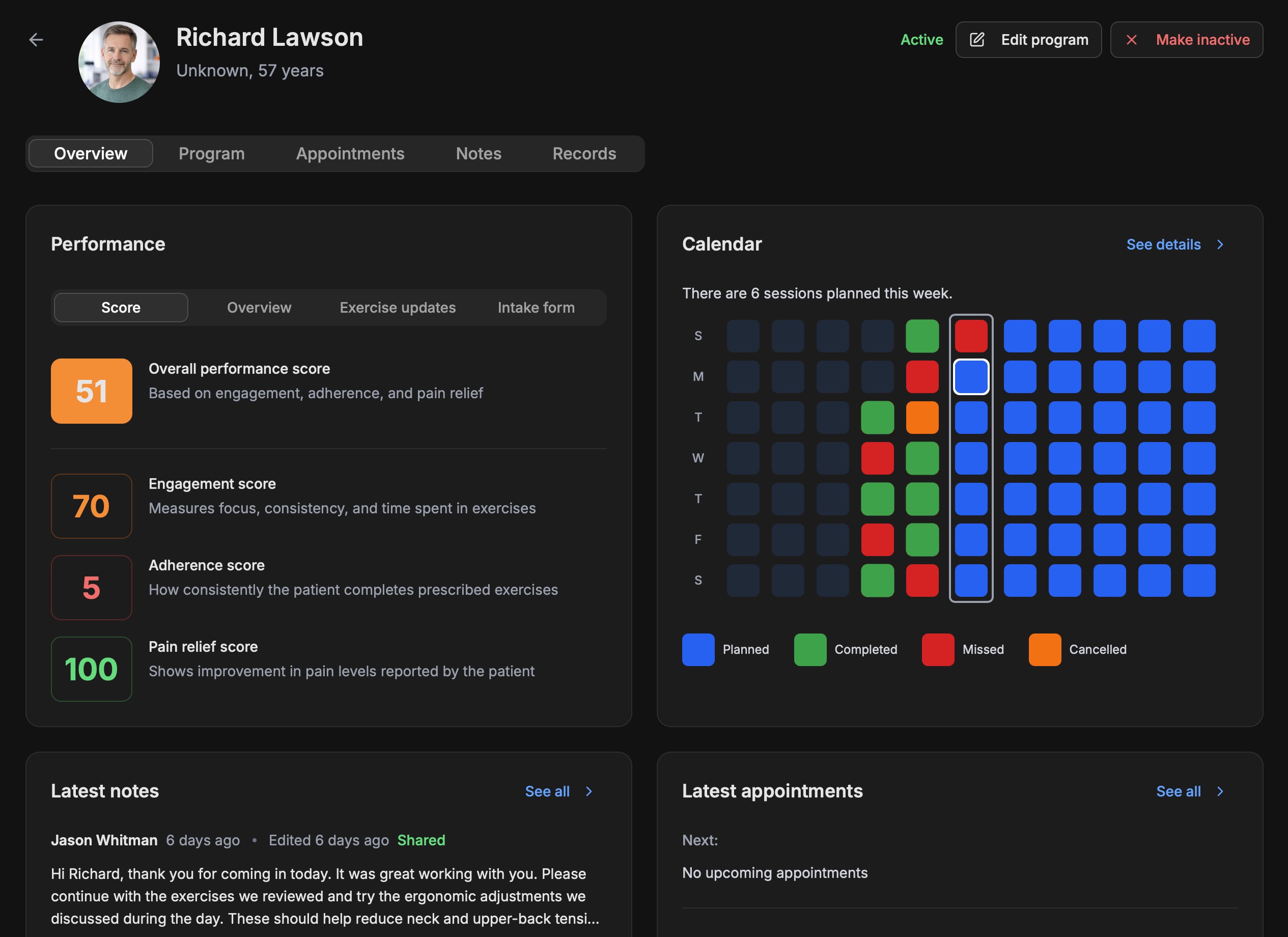Click chevron beside Latest notes See all
1288x937 pixels.
click(589, 791)
